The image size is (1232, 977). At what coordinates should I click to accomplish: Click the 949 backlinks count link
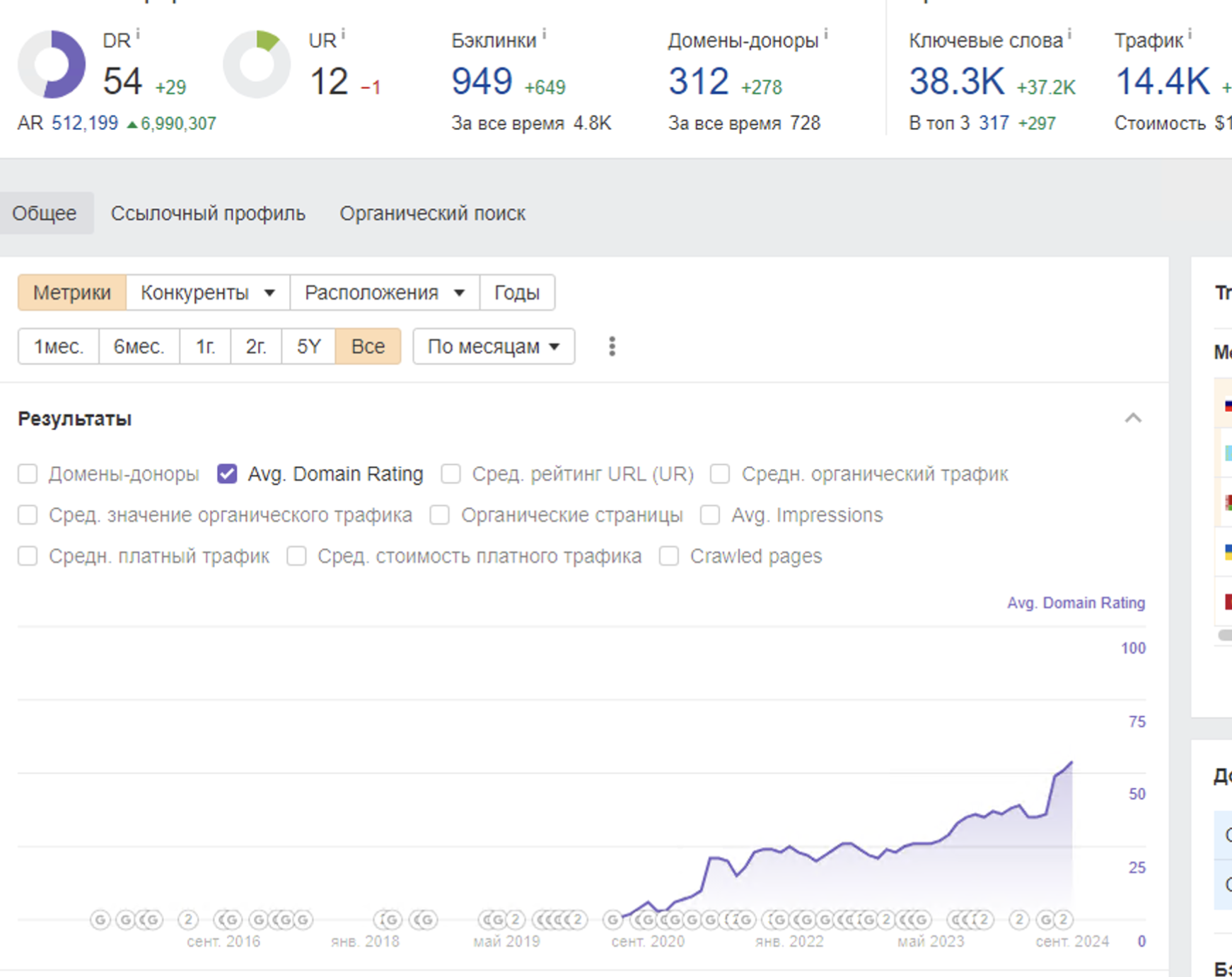[x=482, y=81]
